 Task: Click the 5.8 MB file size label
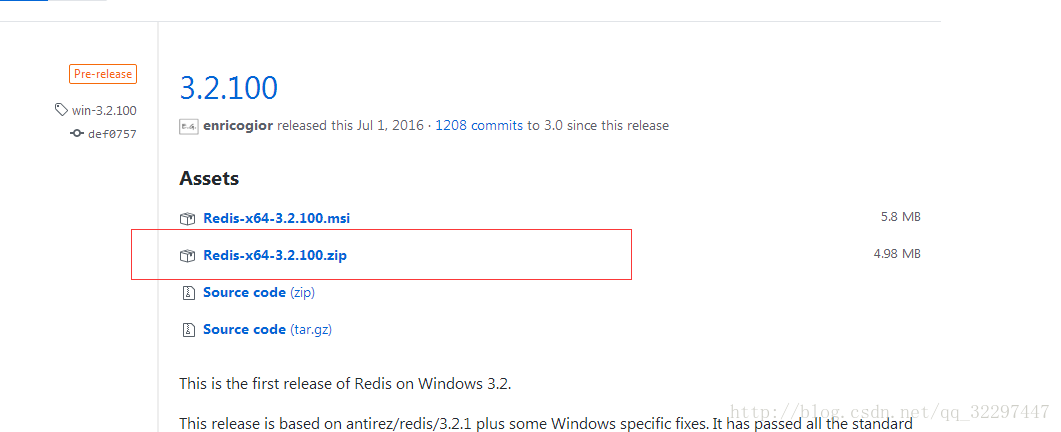(901, 217)
